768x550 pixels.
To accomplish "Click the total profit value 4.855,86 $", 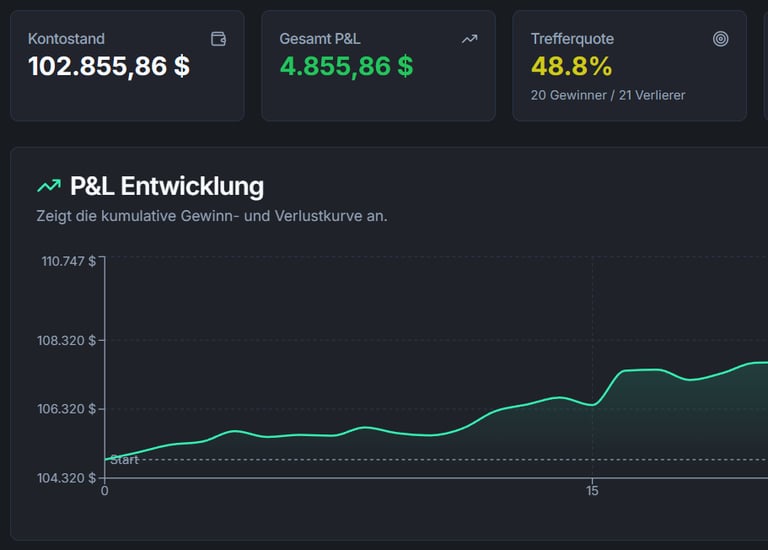I will point(346,66).
